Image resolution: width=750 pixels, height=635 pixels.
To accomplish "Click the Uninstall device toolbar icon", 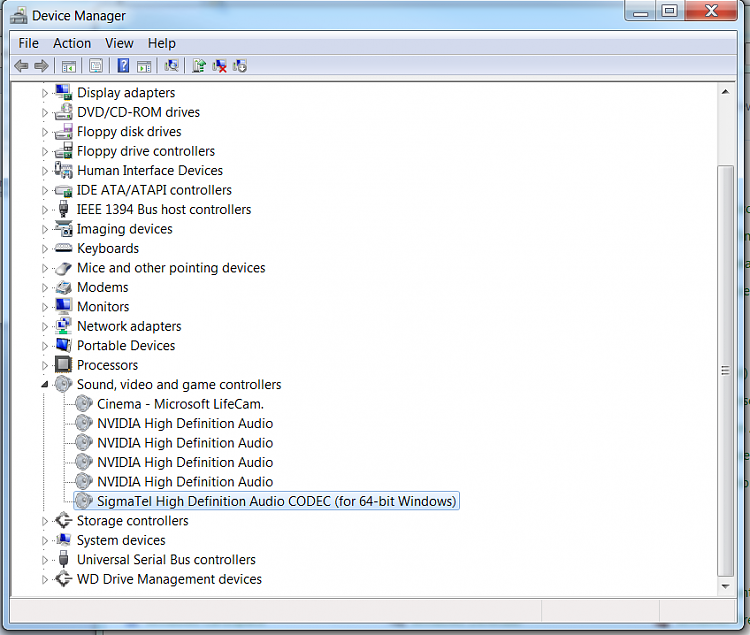I will coord(219,66).
